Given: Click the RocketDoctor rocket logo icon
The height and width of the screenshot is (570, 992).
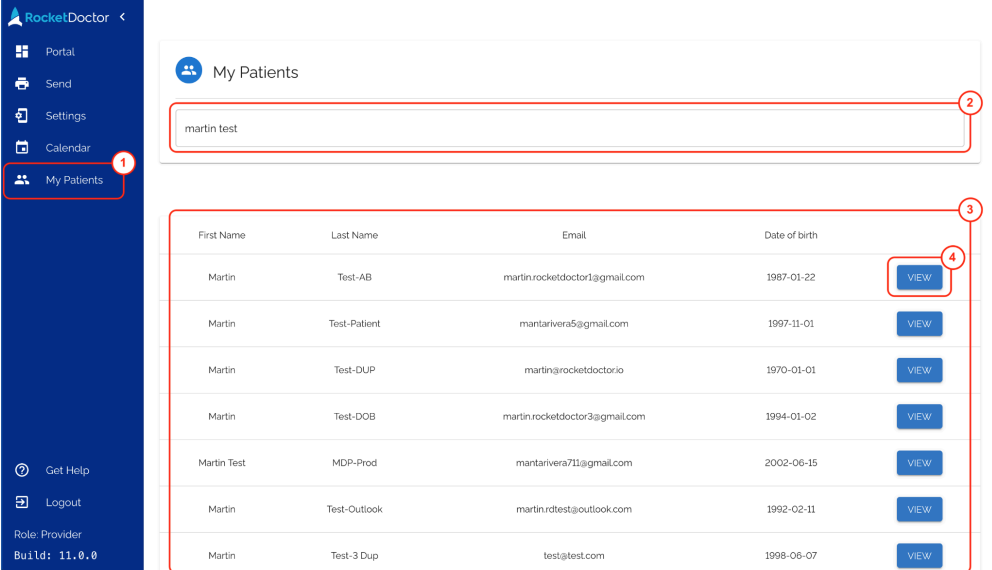Looking at the screenshot, I should (15, 17).
